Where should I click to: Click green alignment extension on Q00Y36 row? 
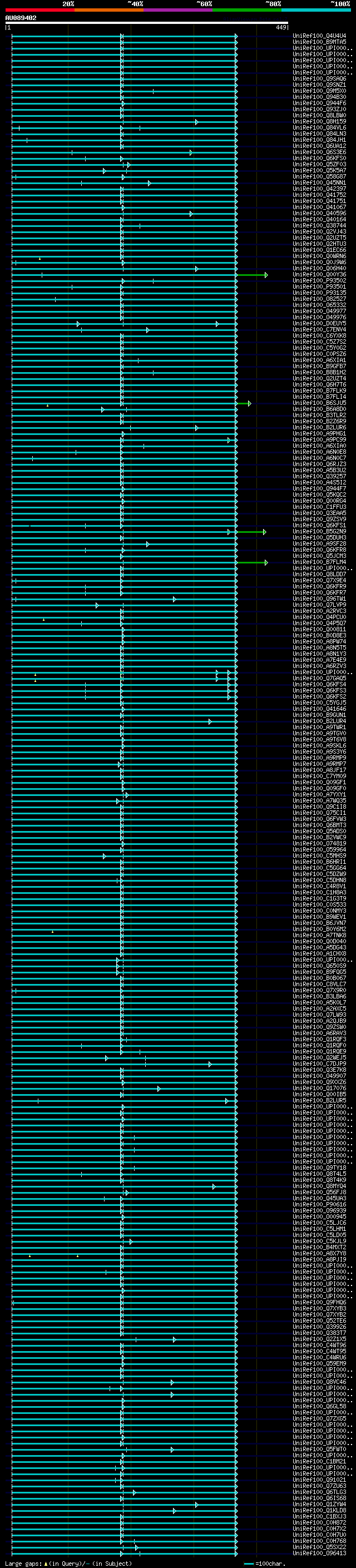pos(252,275)
